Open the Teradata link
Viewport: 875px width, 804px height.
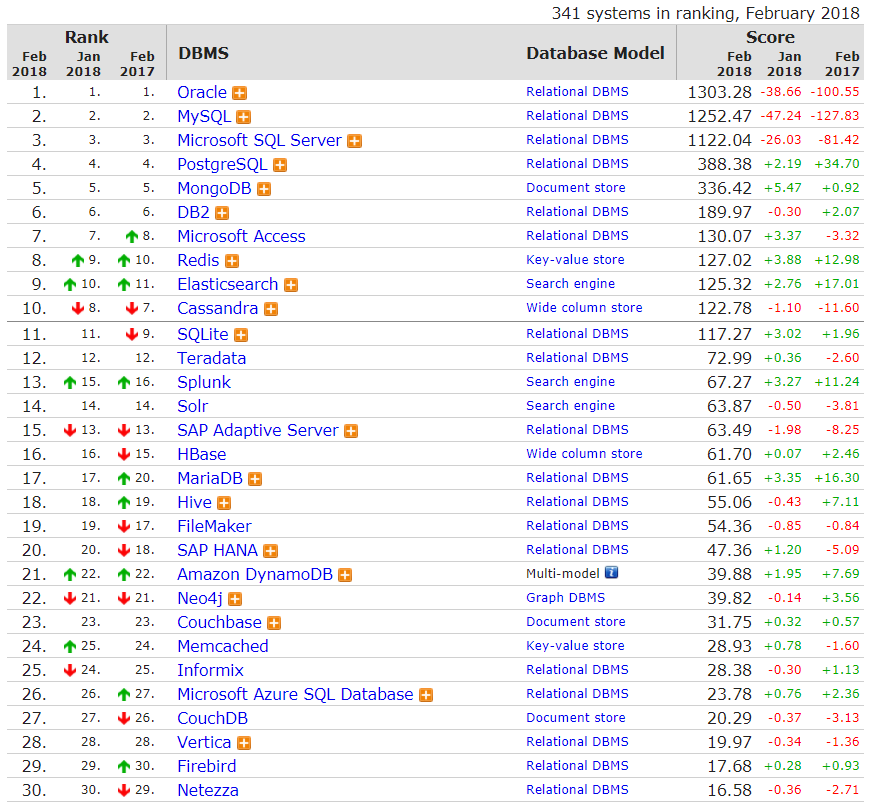pos(211,358)
